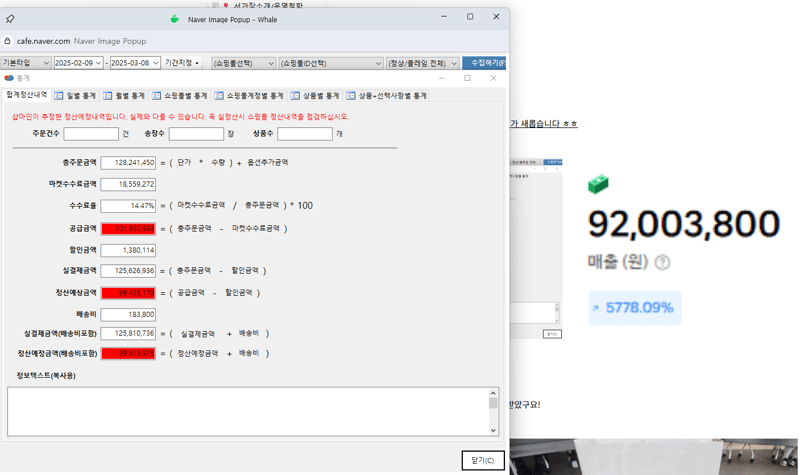800x475 pixels.
Task: Click the 5778.09% growth badge
Action: (x=635, y=308)
